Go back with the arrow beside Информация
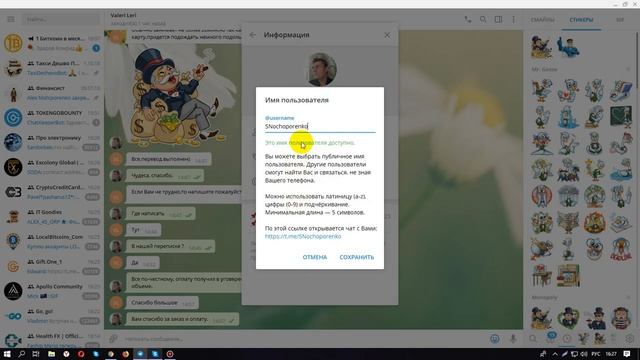This screenshot has width=640, height=360. (x=253, y=35)
